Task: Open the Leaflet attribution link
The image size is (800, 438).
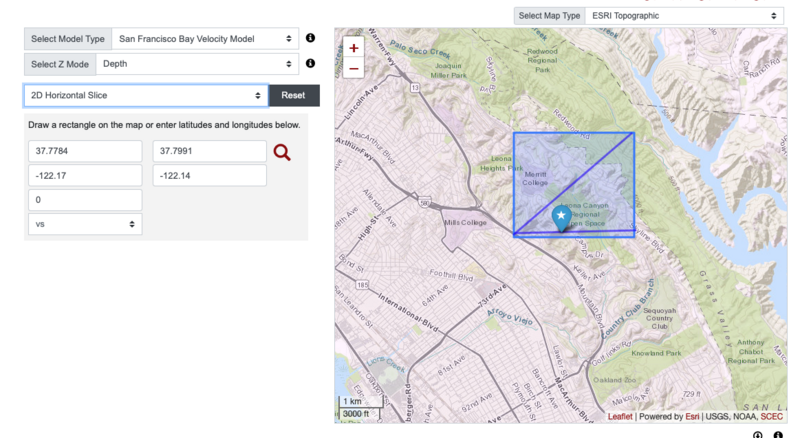Action: pos(620,417)
